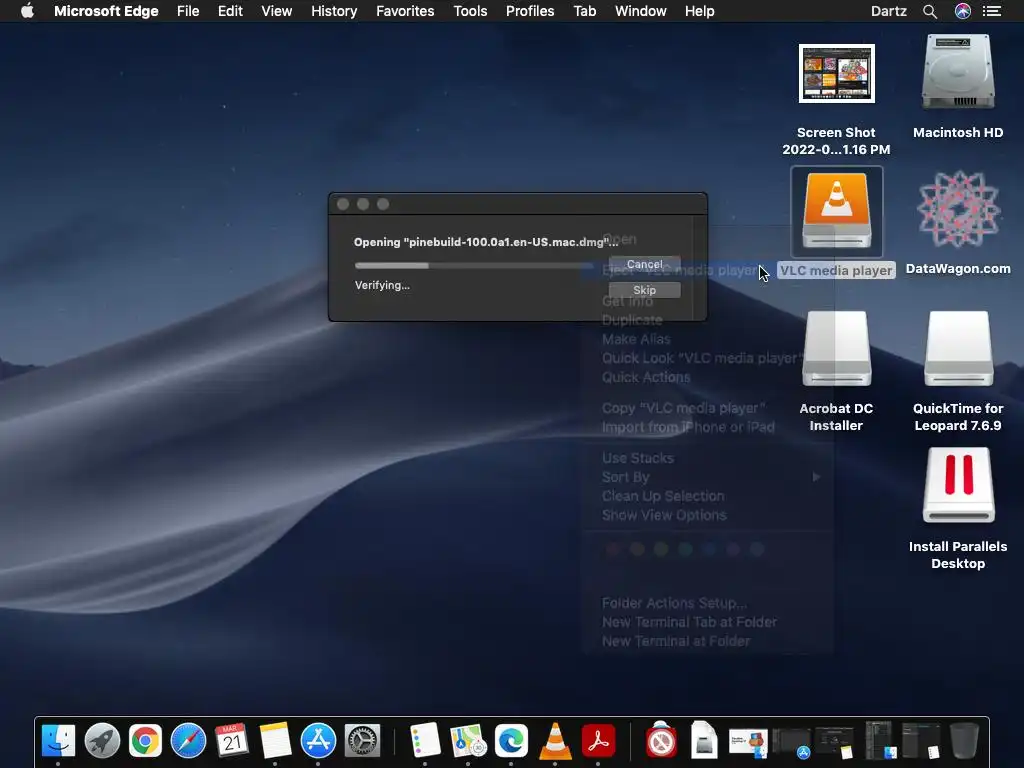The width and height of the screenshot is (1024, 768).
Task: Open the Apple menu
Action: click(27, 11)
